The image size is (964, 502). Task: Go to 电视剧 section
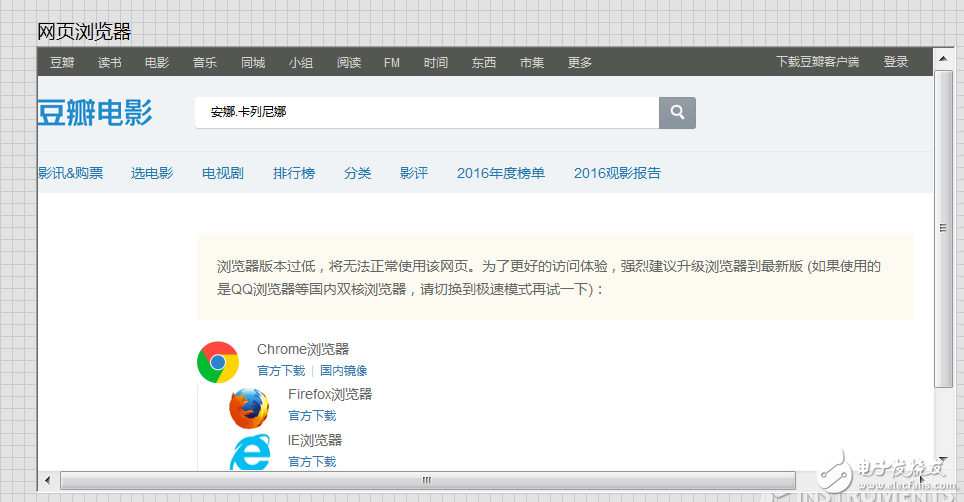coord(223,173)
